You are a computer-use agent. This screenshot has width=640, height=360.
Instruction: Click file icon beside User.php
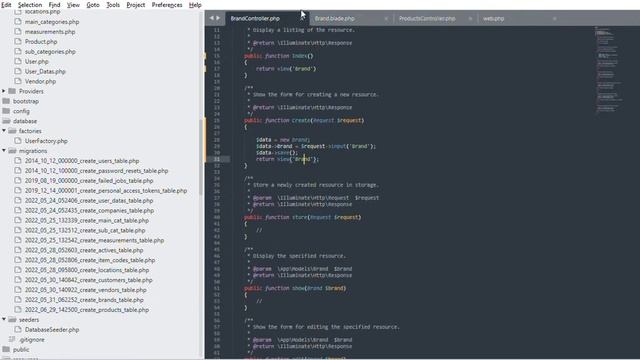[x=18, y=61]
